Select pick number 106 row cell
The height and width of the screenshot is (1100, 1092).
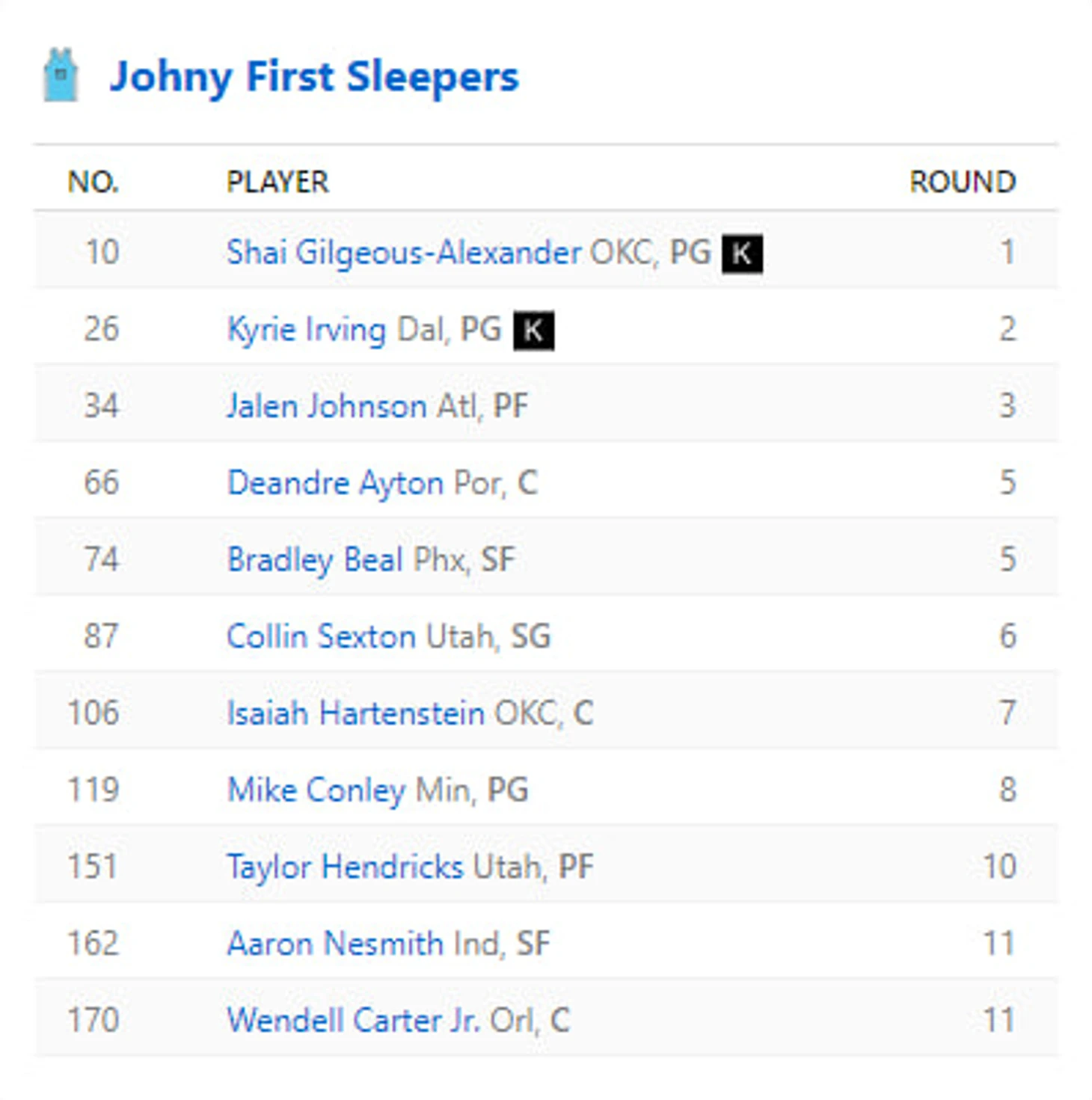pos(93,713)
